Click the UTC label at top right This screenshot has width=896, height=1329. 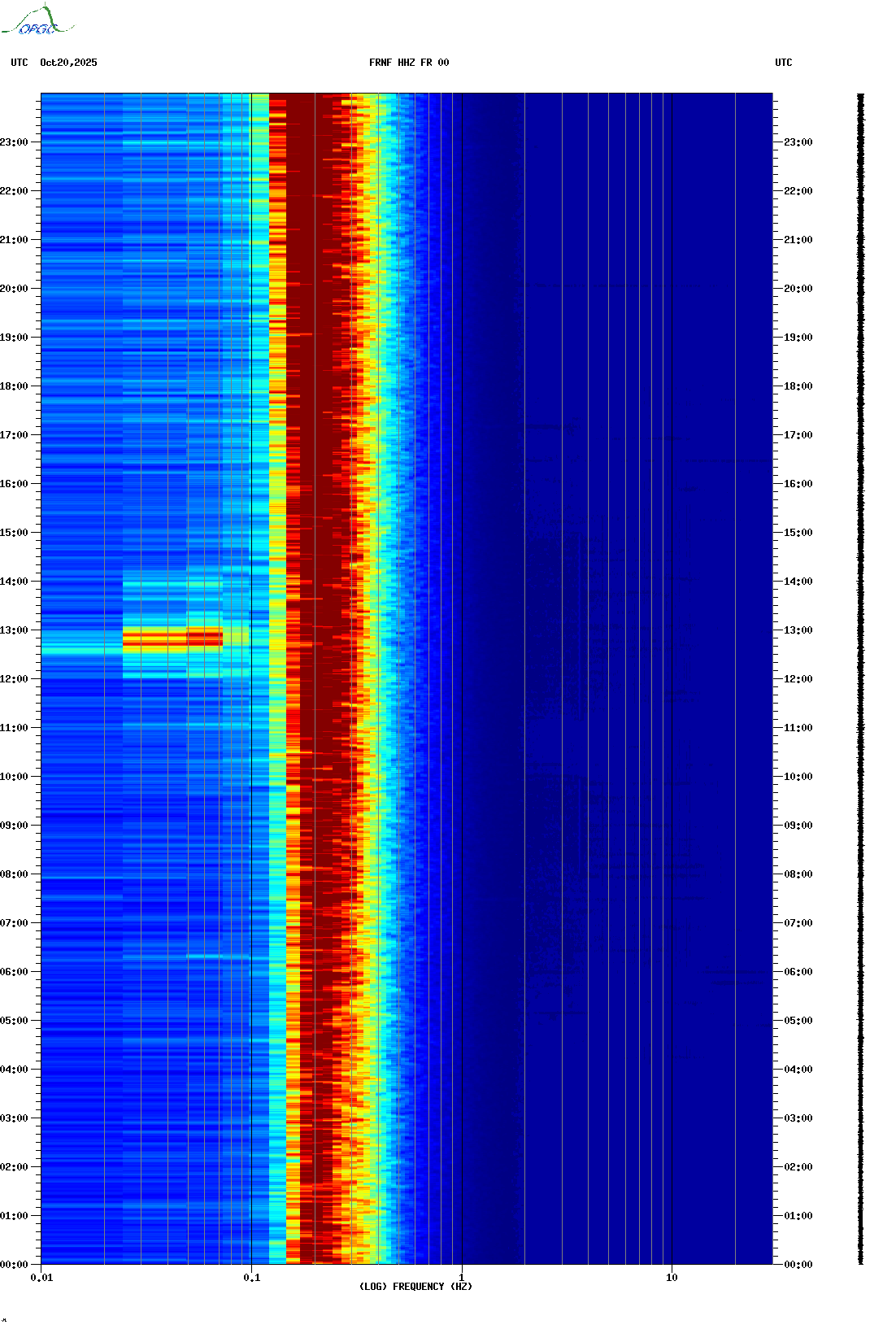783,63
